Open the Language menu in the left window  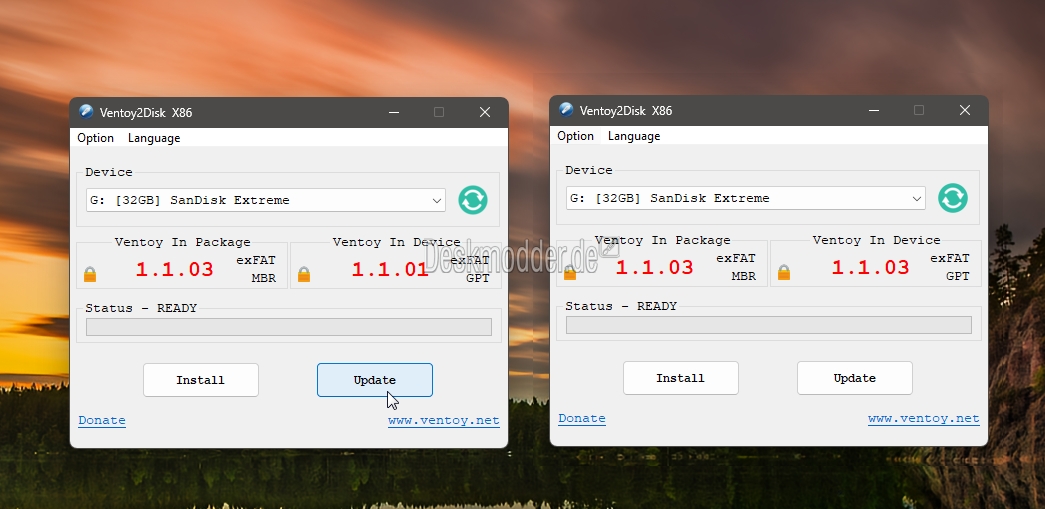tap(154, 138)
